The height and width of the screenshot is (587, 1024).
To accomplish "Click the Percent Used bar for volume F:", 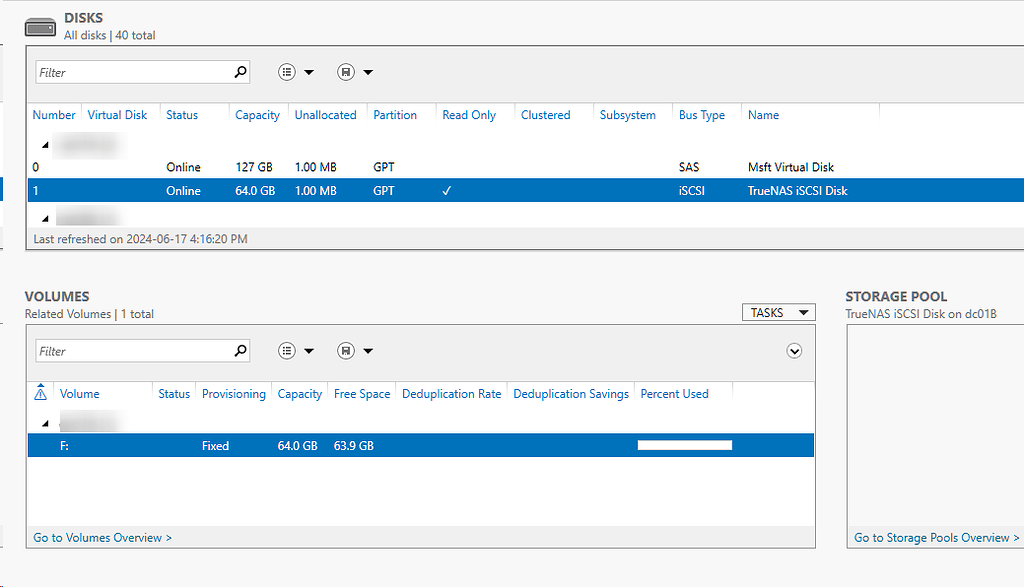I will pos(684,445).
